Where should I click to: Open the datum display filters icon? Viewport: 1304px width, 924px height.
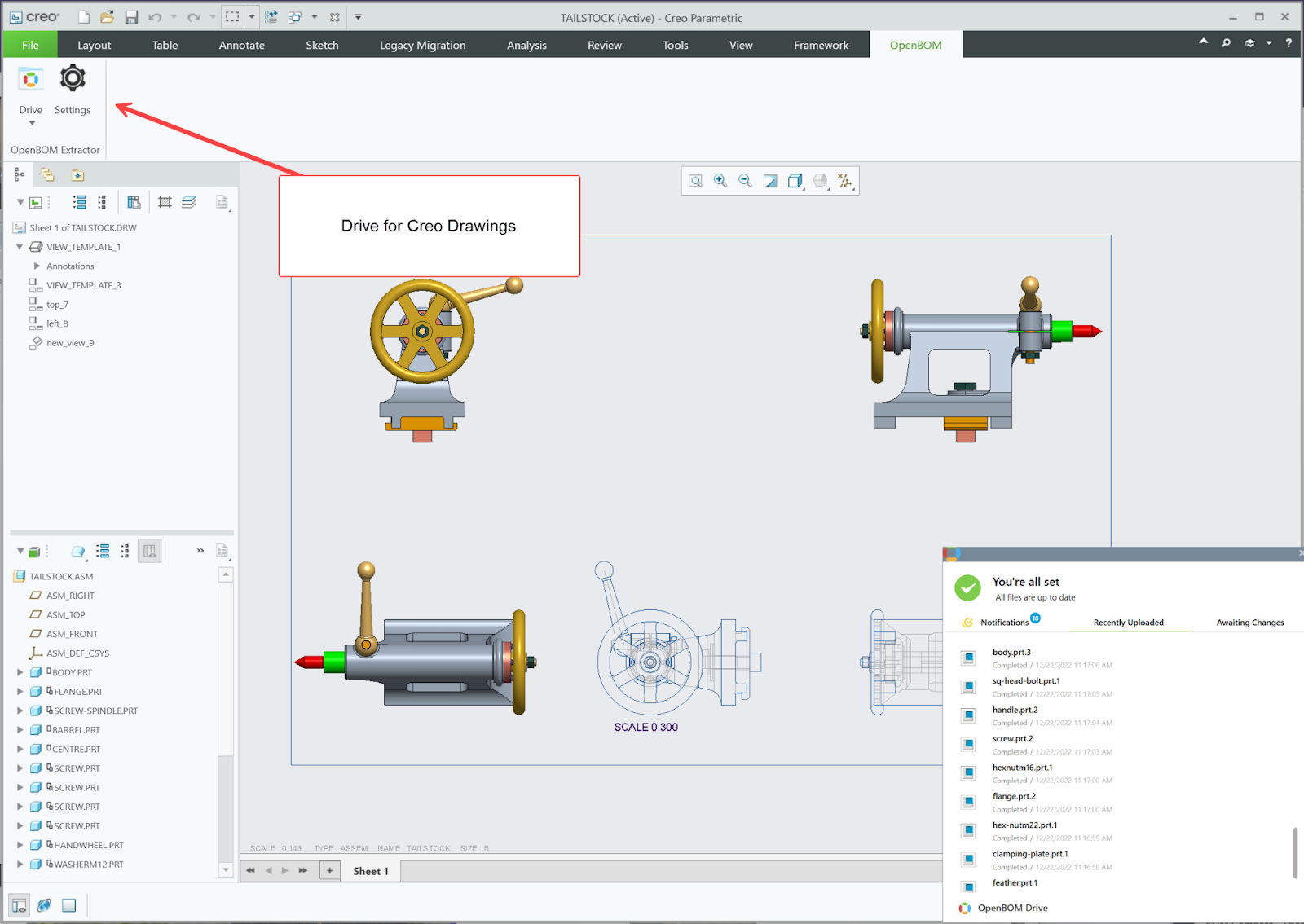(845, 181)
